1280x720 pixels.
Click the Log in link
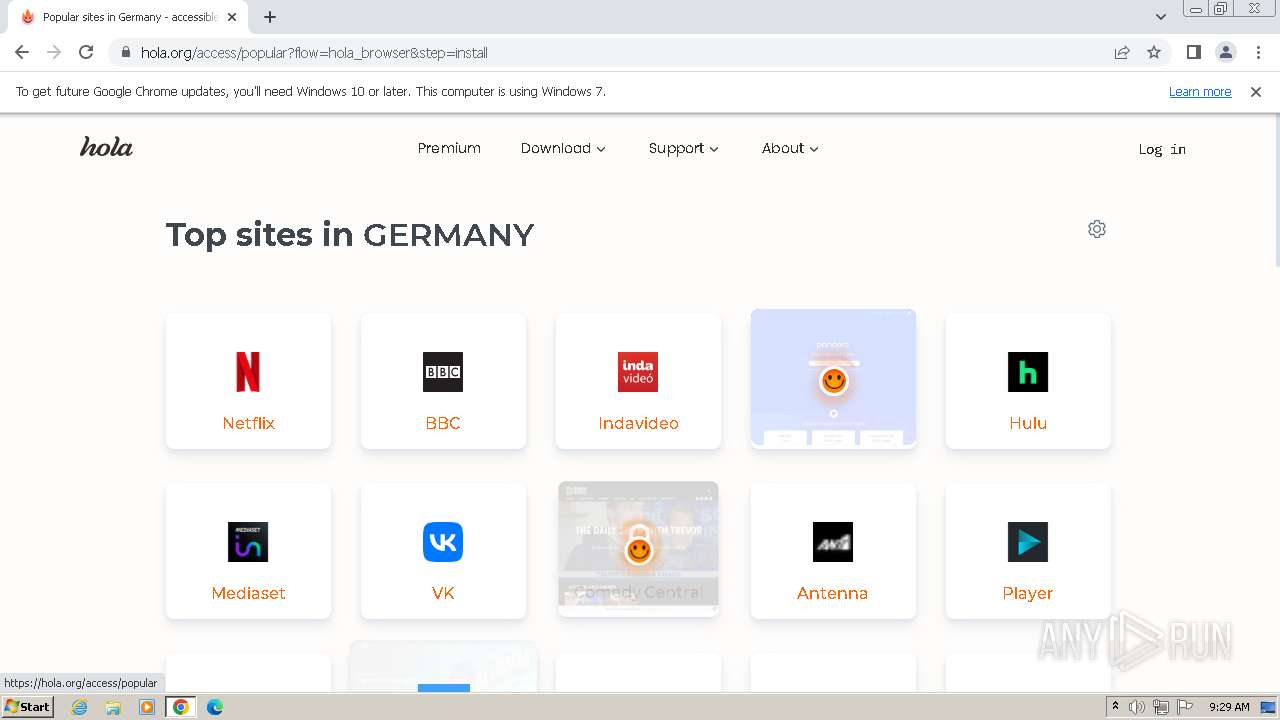pos(1162,149)
